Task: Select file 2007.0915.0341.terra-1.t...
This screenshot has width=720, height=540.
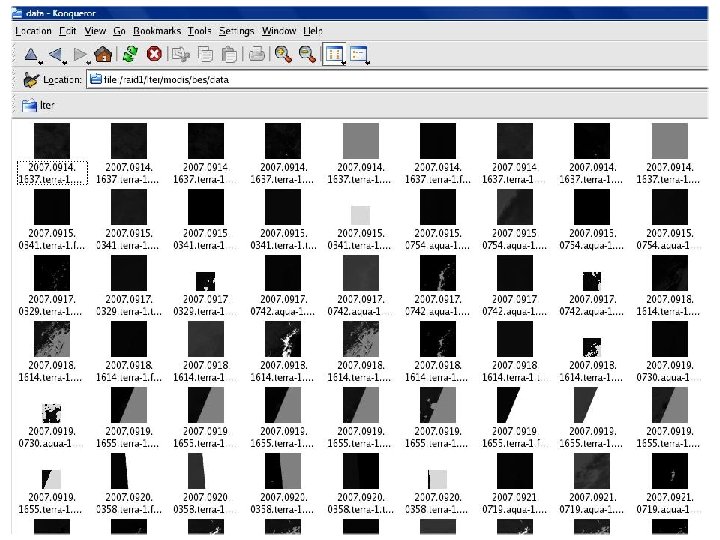Action: pos(283,220)
